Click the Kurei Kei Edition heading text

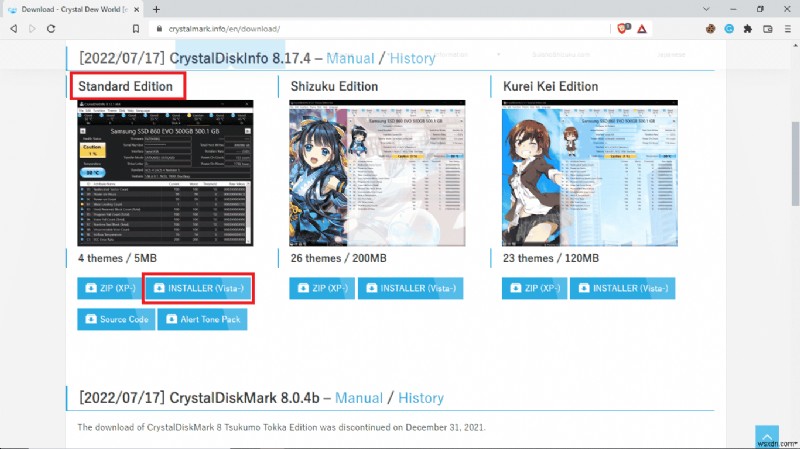551,86
